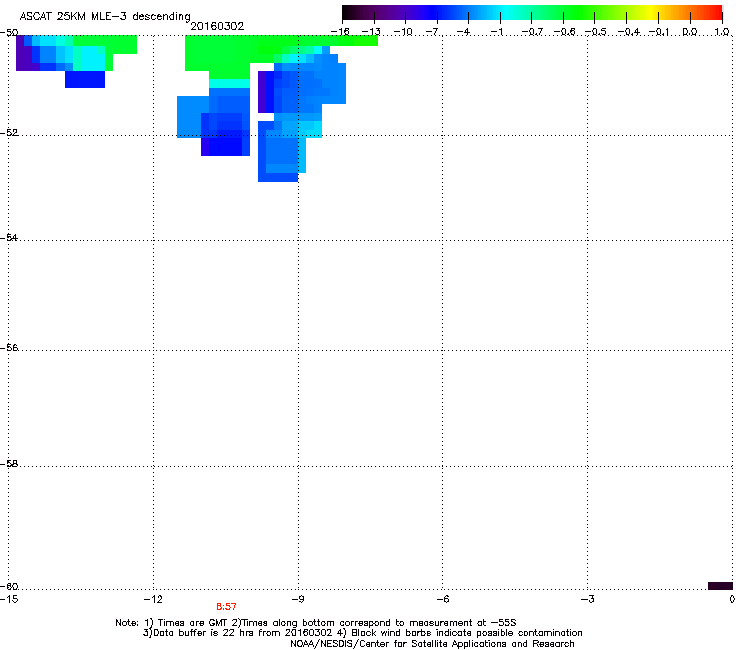740x650 pixels.
Task: Click the colorbar label -0.1
Action: tap(659, 32)
